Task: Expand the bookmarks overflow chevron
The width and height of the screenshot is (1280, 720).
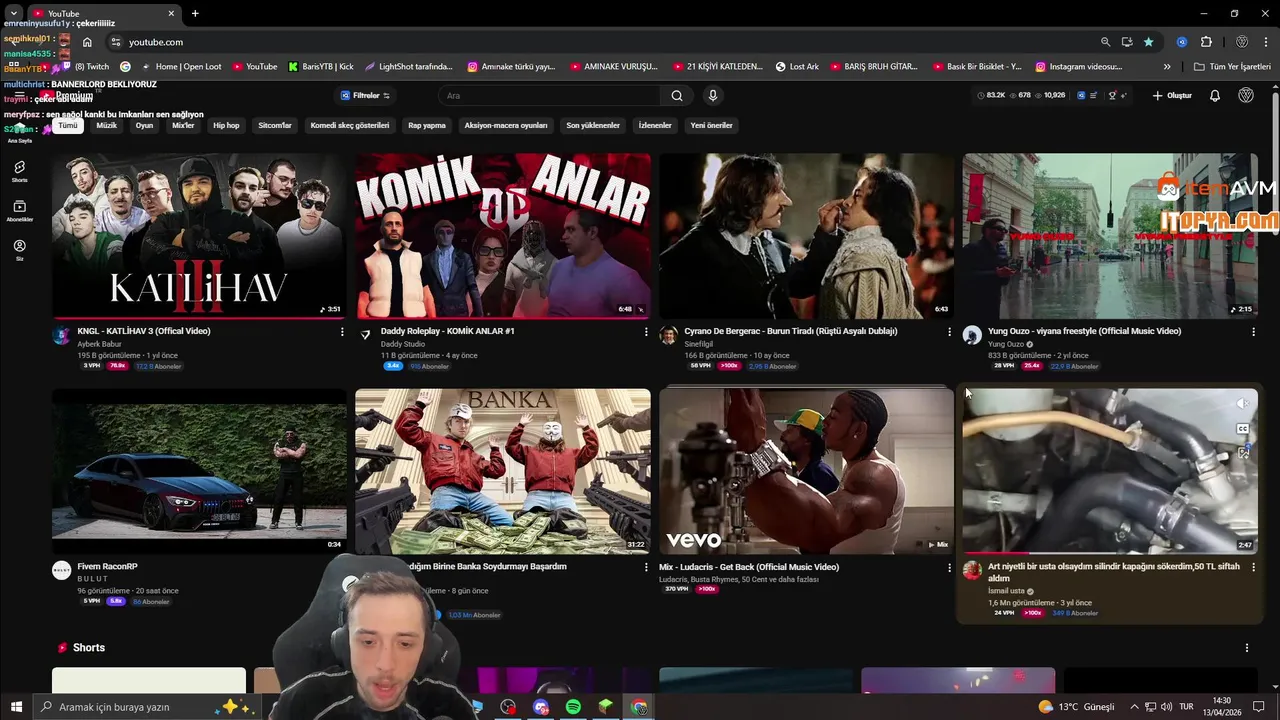Action: (1167, 67)
